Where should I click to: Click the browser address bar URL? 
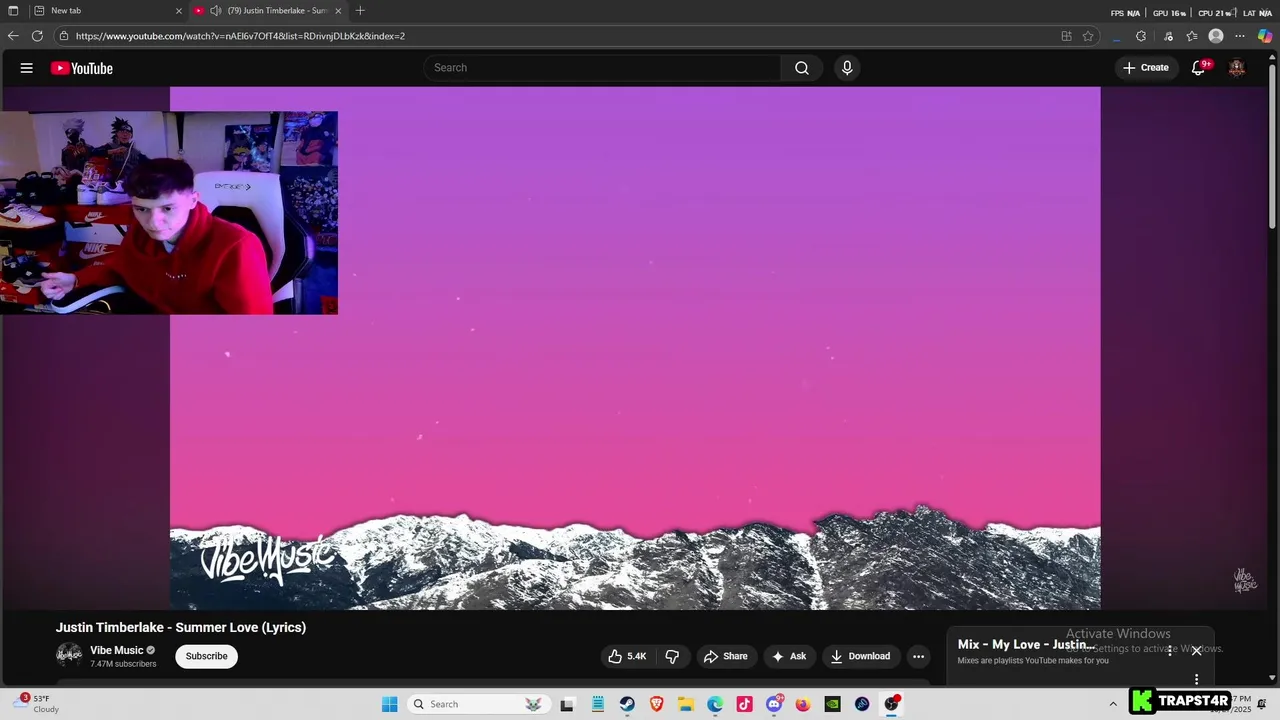pyautogui.click(x=240, y=36)
